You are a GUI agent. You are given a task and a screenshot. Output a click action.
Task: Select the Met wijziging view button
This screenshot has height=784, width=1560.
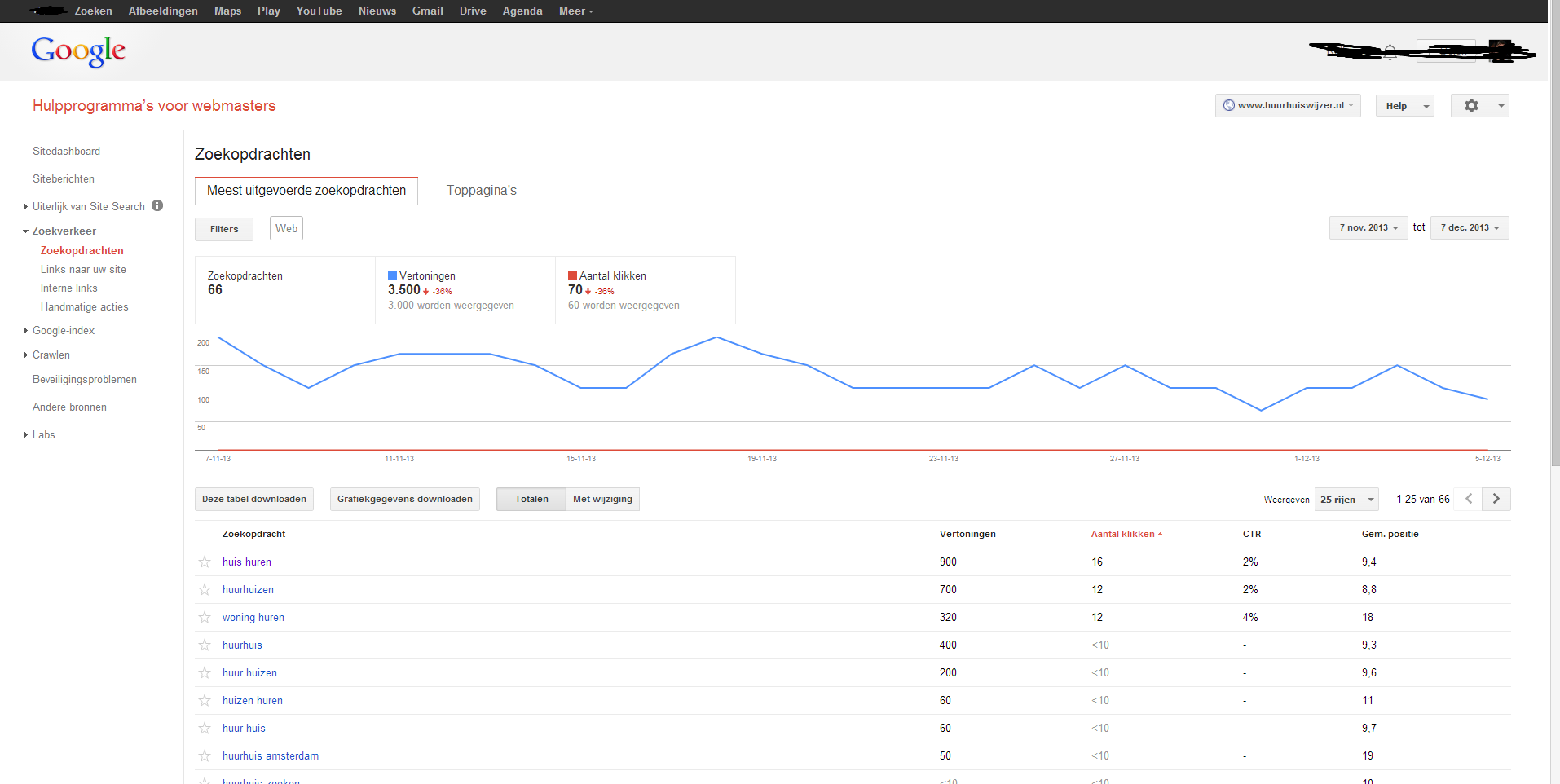(x=602, y=499)
